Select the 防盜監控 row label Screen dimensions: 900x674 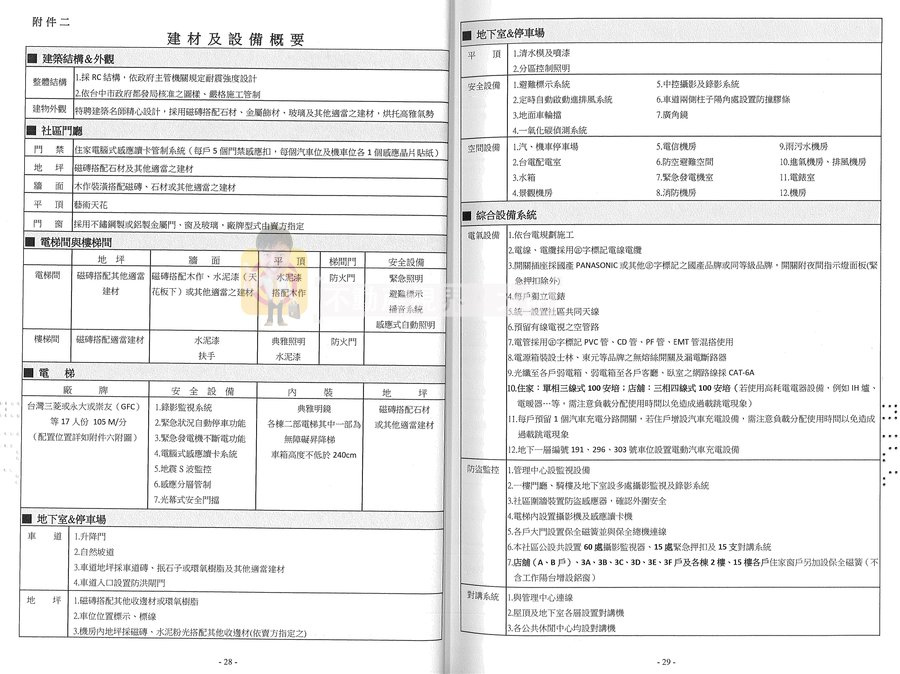[483, 468]
